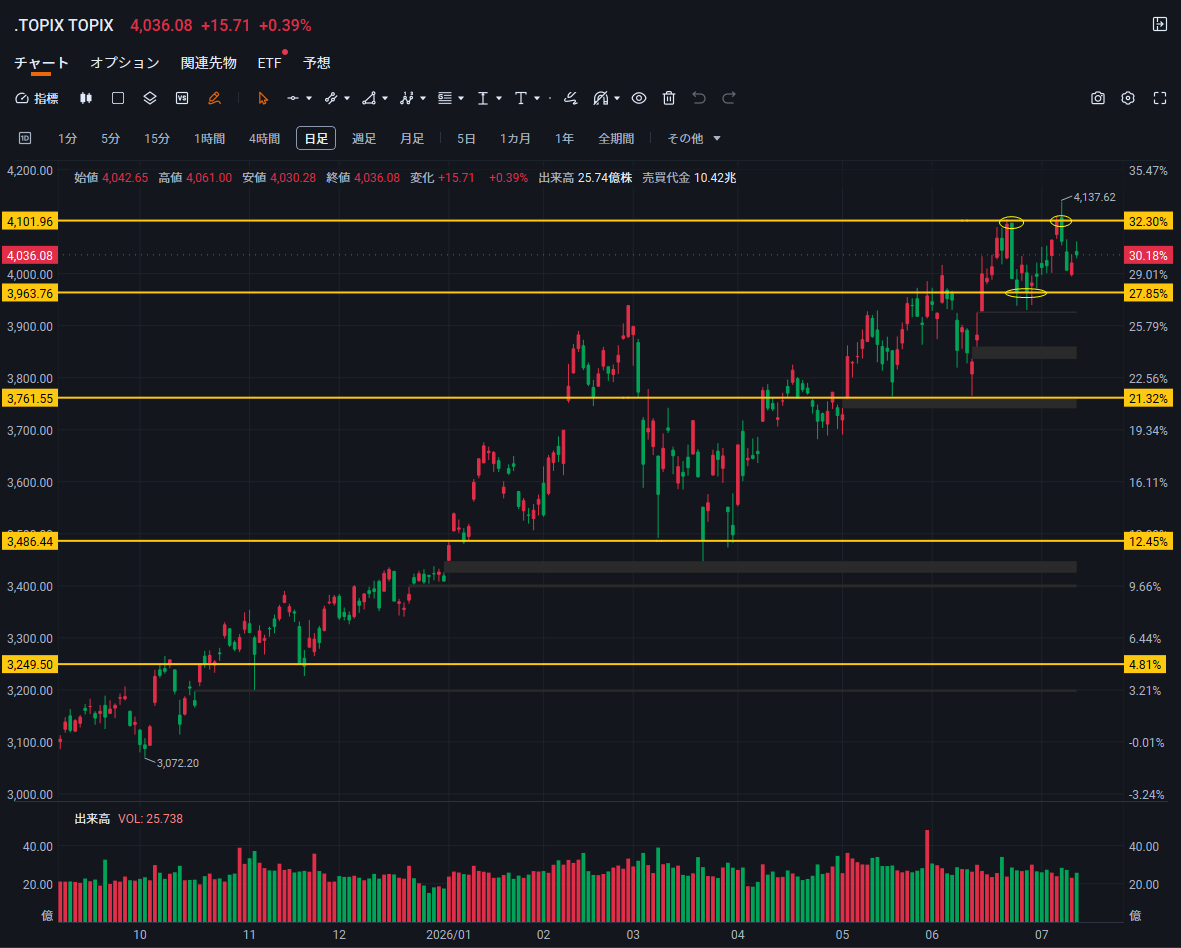Image resolution: width=1181 pixels, height=948 pixels.
Task: Select the horizontal line drawing tool
Action: 293,99
